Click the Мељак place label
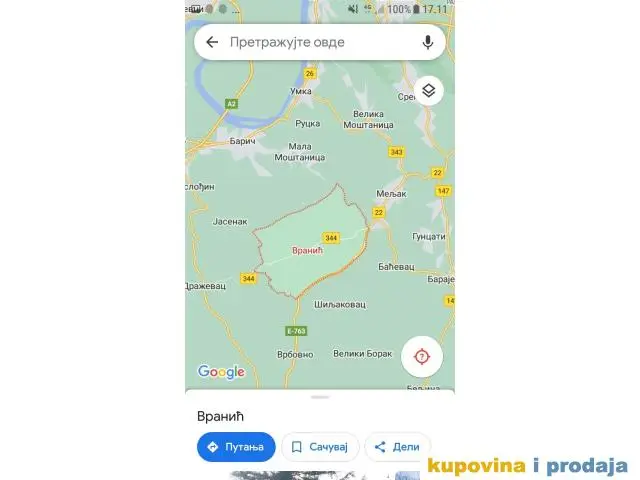Image resolution: width=640 pixels, height=480 pixels. click(391, 194)
